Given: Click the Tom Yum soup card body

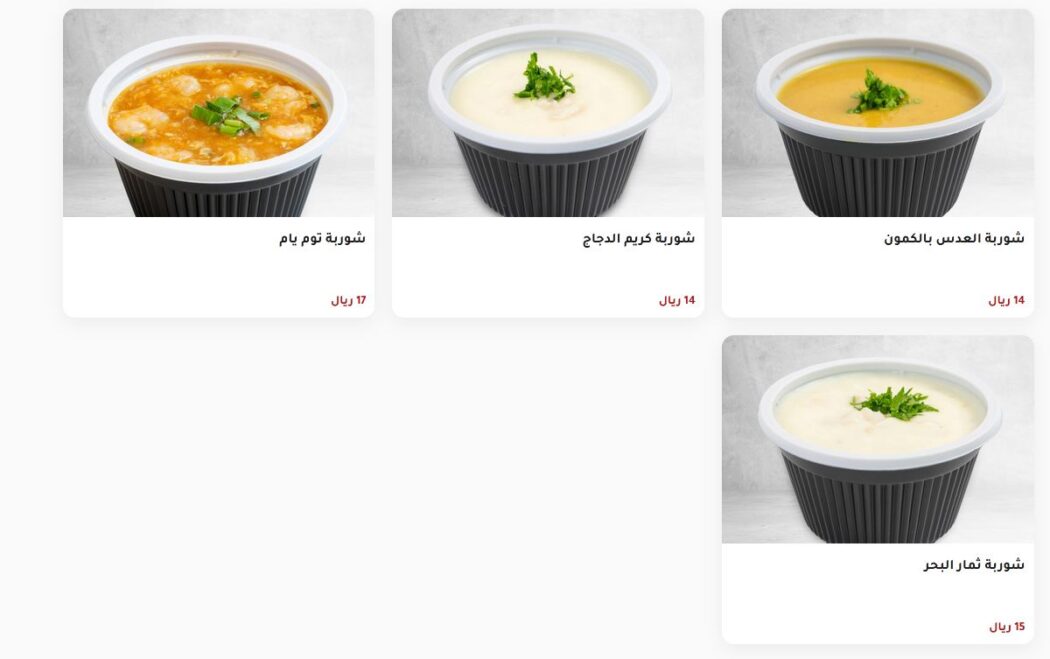Looking at the screenshot, I should coord(218,267).
